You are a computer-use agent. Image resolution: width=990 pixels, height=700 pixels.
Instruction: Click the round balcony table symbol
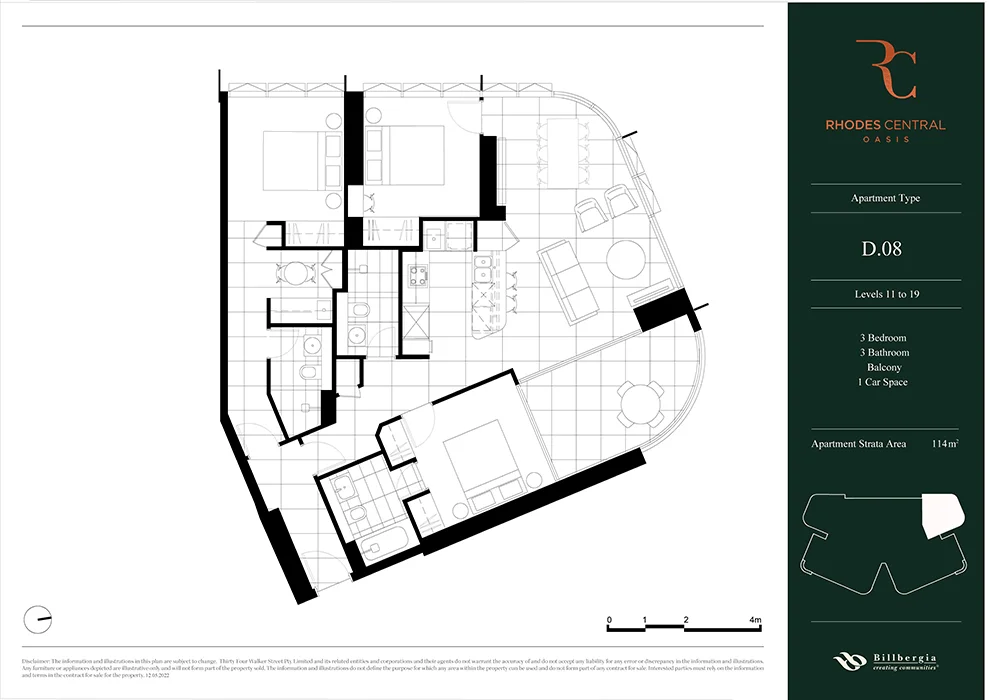point(638,402)
